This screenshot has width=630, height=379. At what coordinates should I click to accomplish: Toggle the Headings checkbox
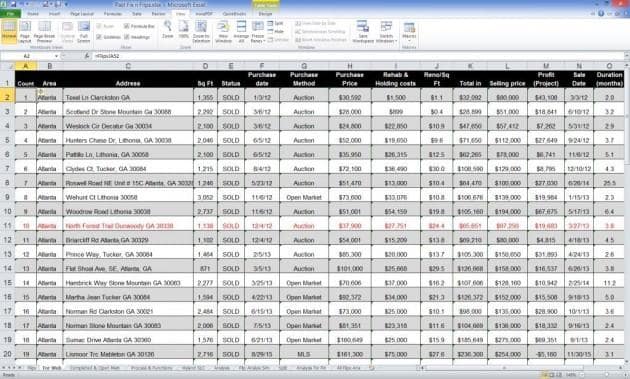pos(137,37)
